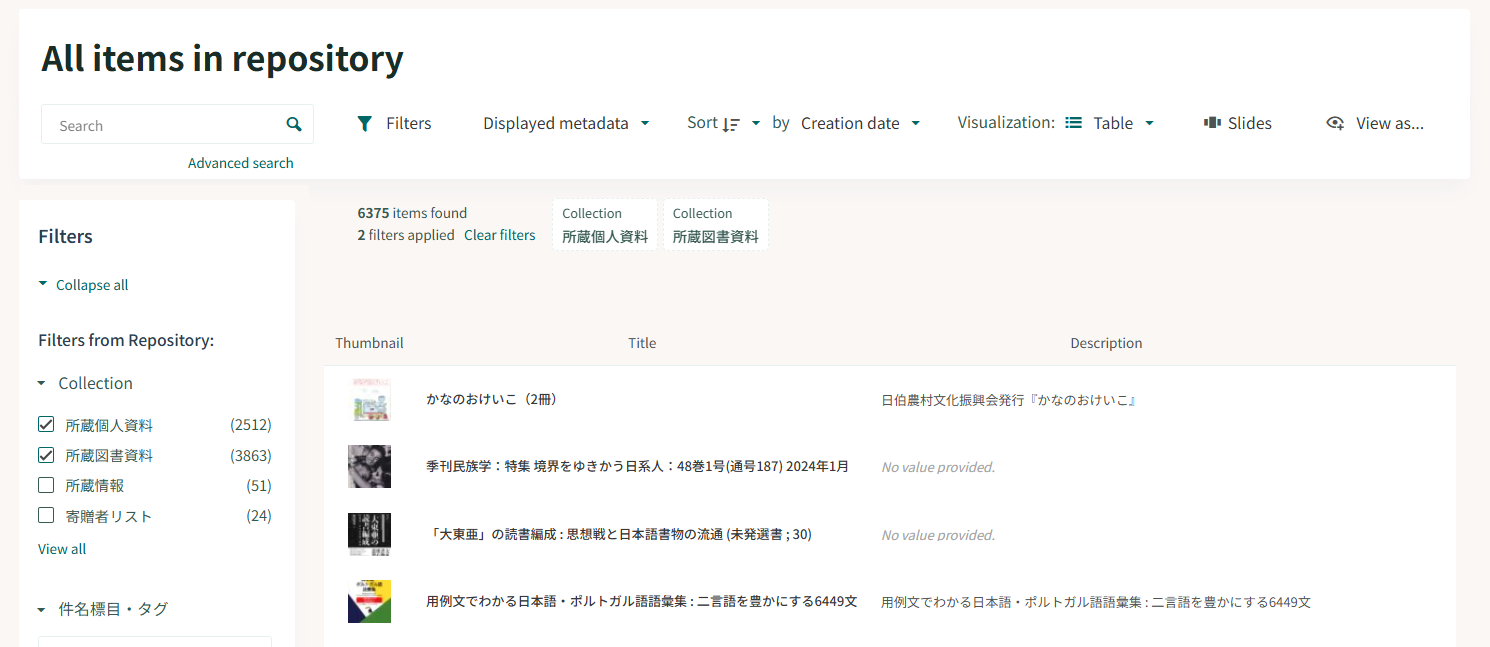This screenshot has width=1490, height=647.
Task: Open the Advanced search link
Action: pos(240,163)
